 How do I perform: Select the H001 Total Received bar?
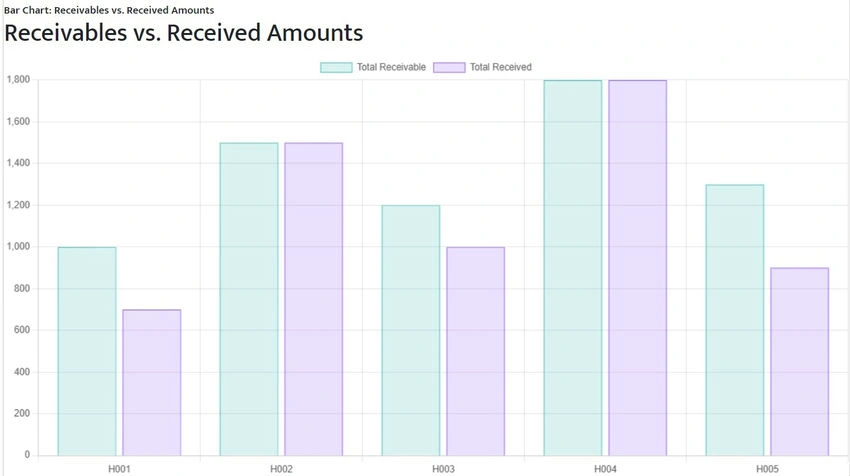pyautogui.click(x=152, y=382)
